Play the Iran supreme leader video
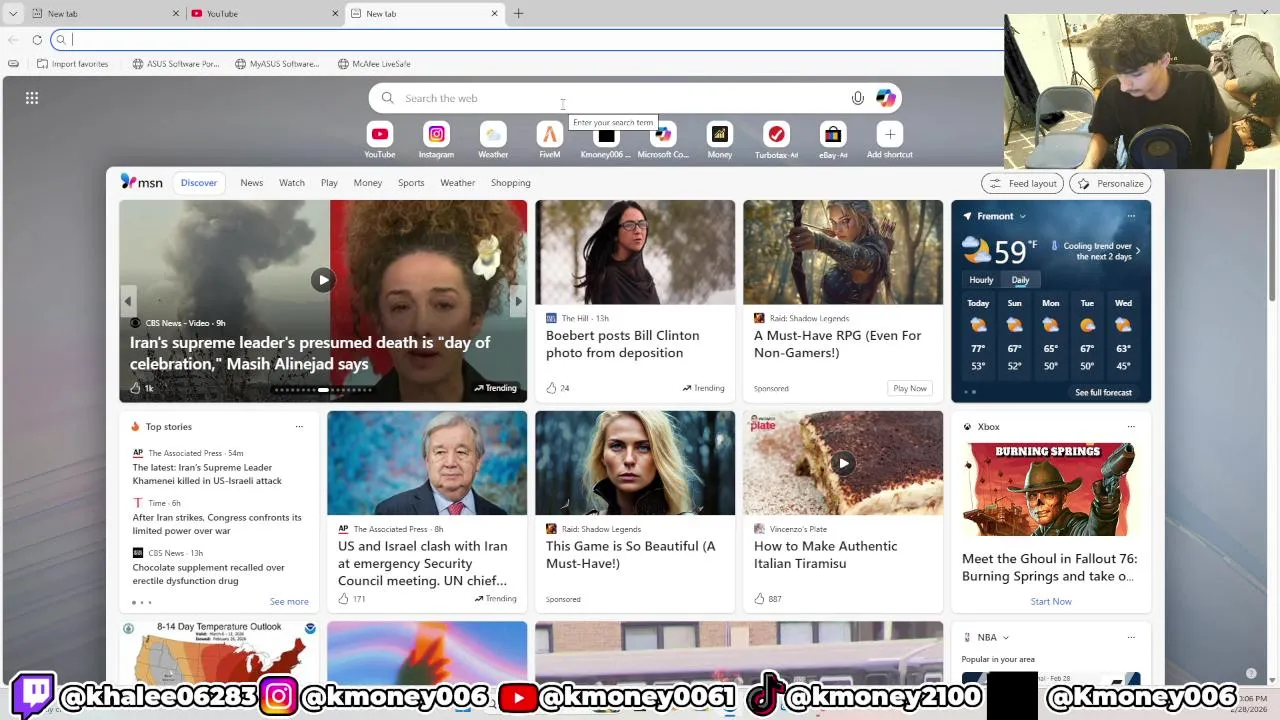This screenshot has height=720, width=1280. click(x=323, y=280)
